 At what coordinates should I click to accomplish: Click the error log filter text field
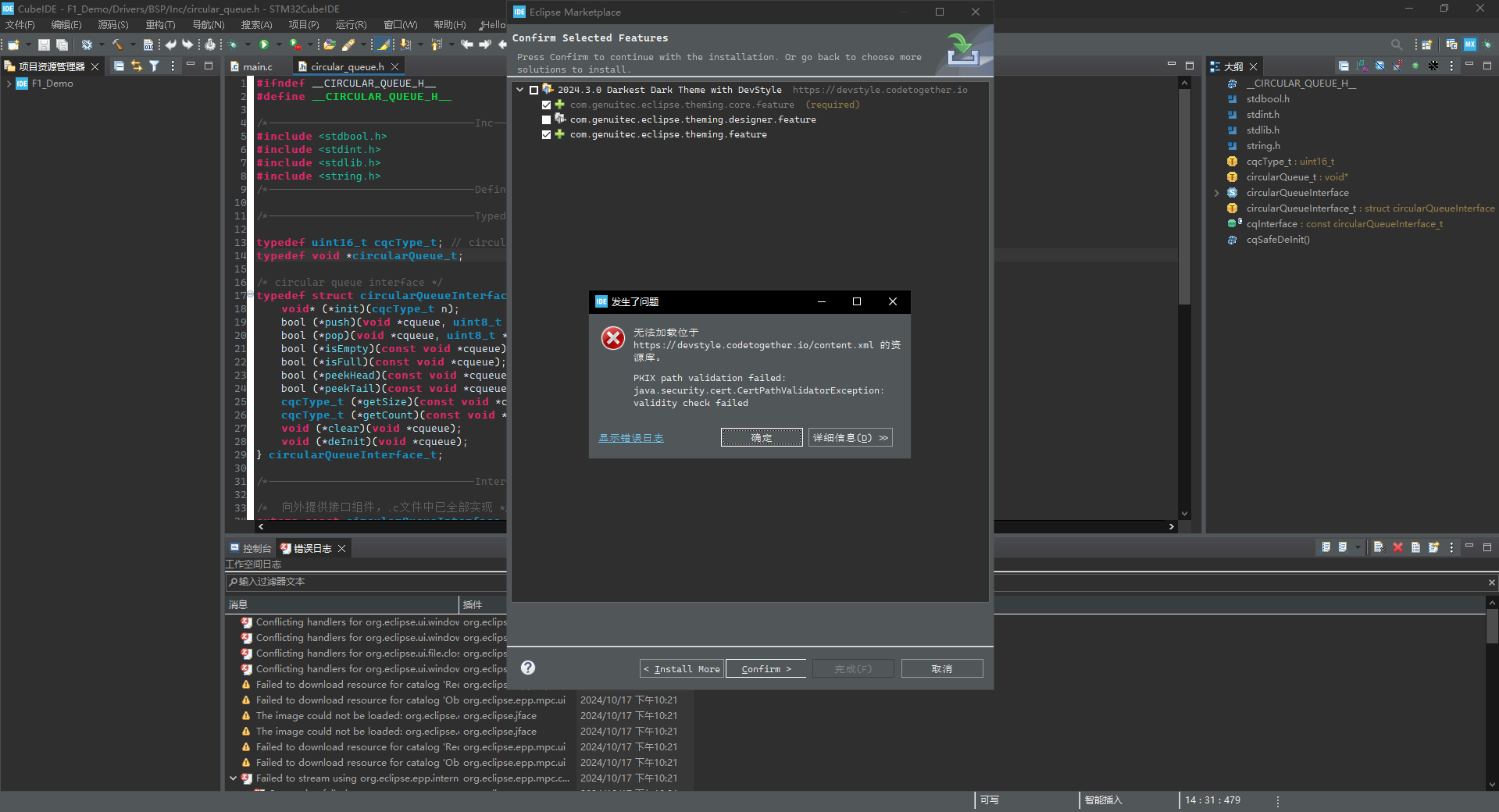point(366,582)
